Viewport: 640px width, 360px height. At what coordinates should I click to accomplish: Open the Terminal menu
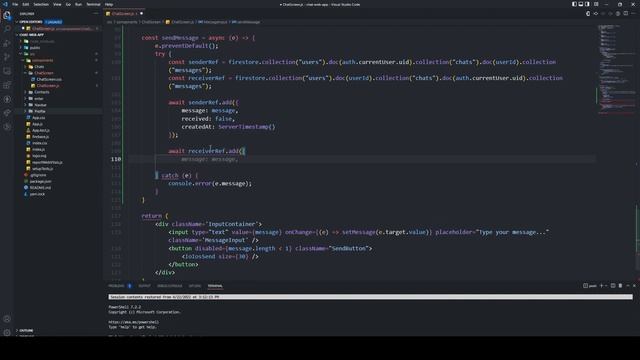click(93, 4)
